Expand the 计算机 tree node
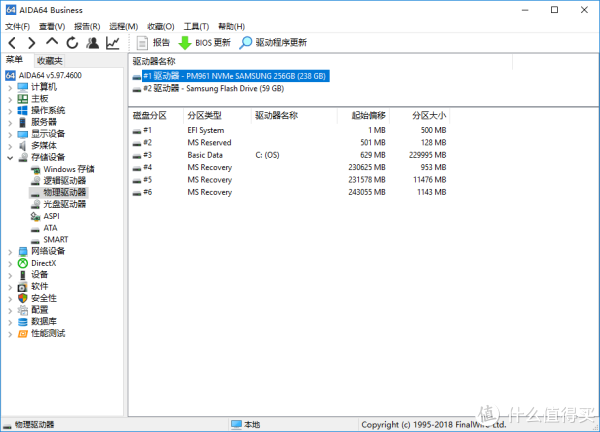The height and width of the screenshot is (432, 600). [x=10, y=88]
